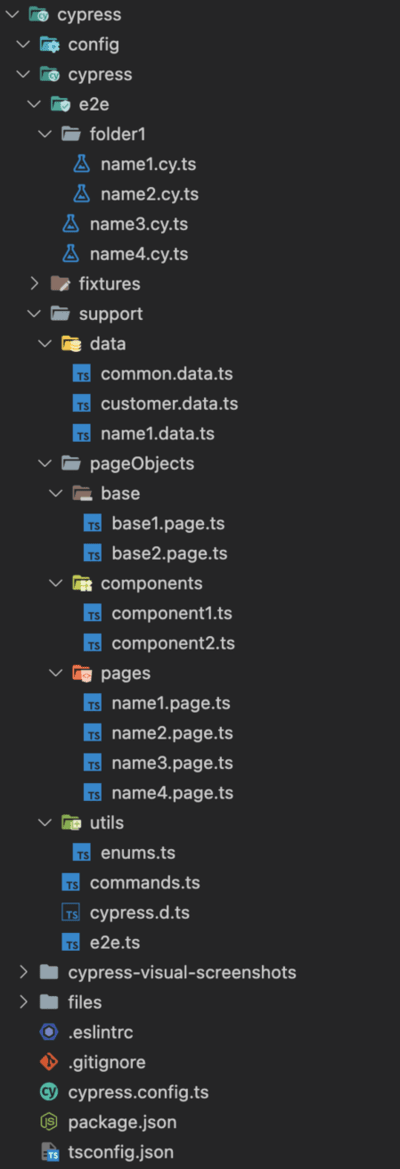Image resolution: width=400 pixels, height=1169 pixels.
Task: Collapse the pageObjects folder chevron
Action: pos(44,464)
